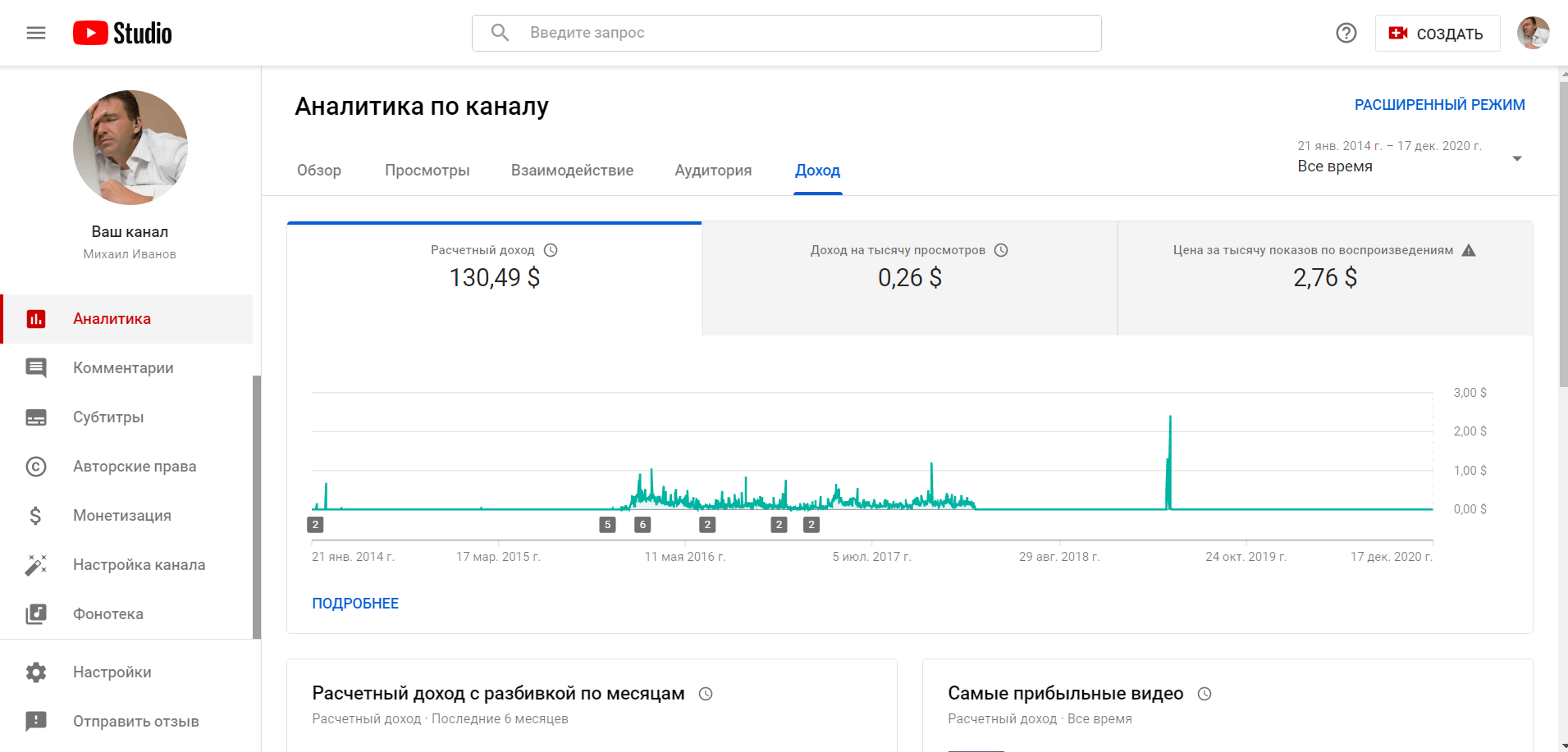
Task: Select the Доход tab
Action: point(818,171)
